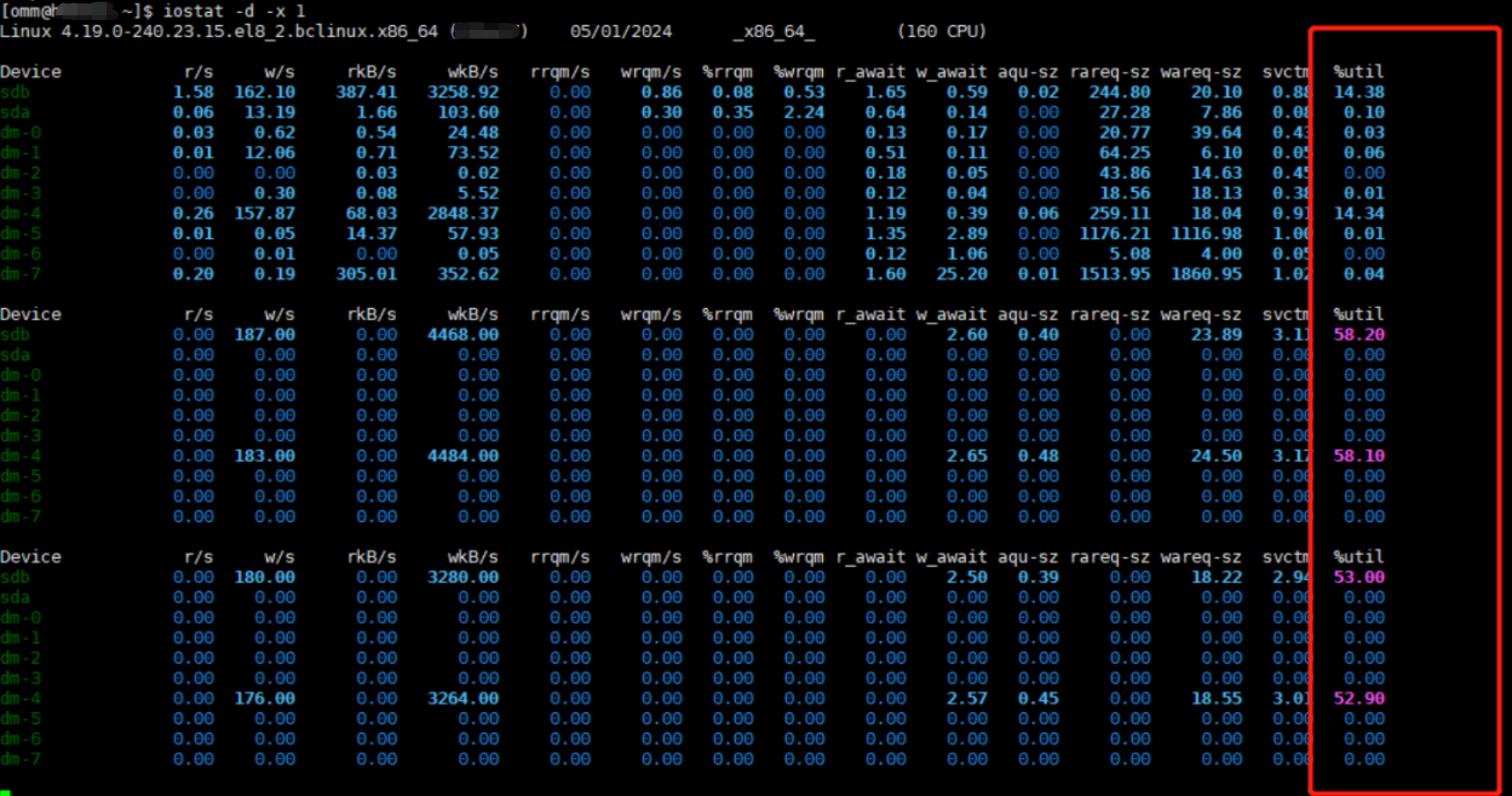Viewport: 1512px width, 796px height.
Task: Select the wareq-sz value 18.55
Action: 1217,698
